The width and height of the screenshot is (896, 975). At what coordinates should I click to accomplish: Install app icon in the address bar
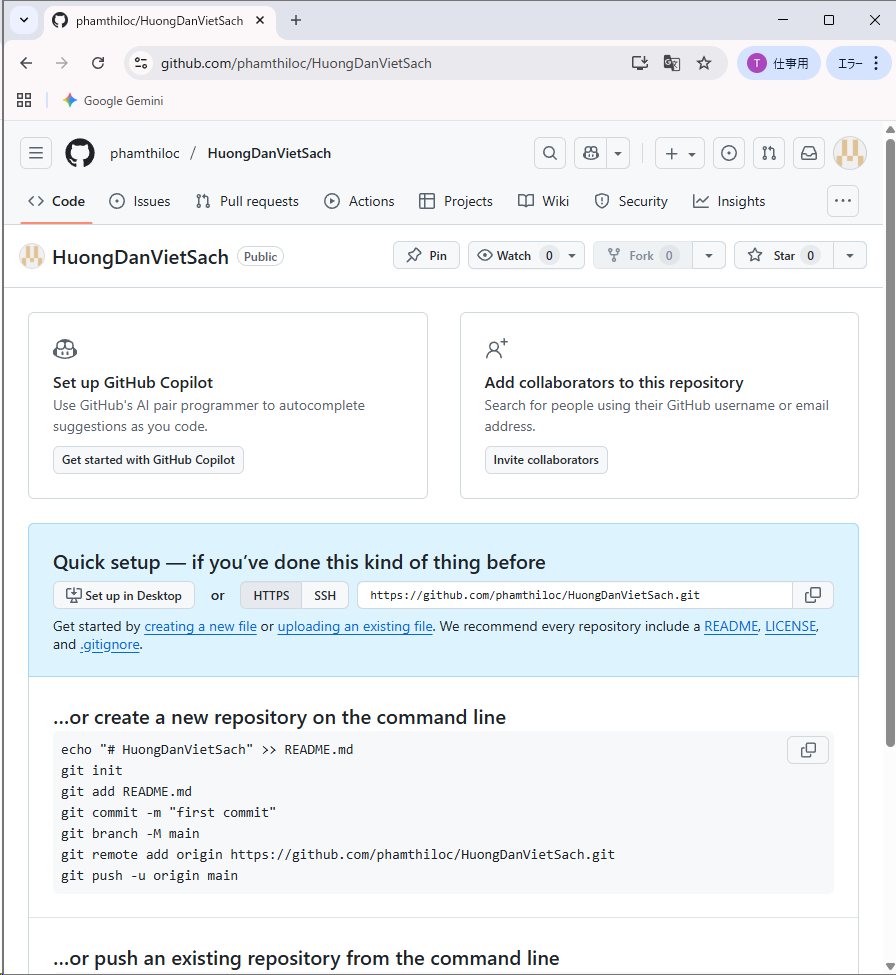[640, 63]
